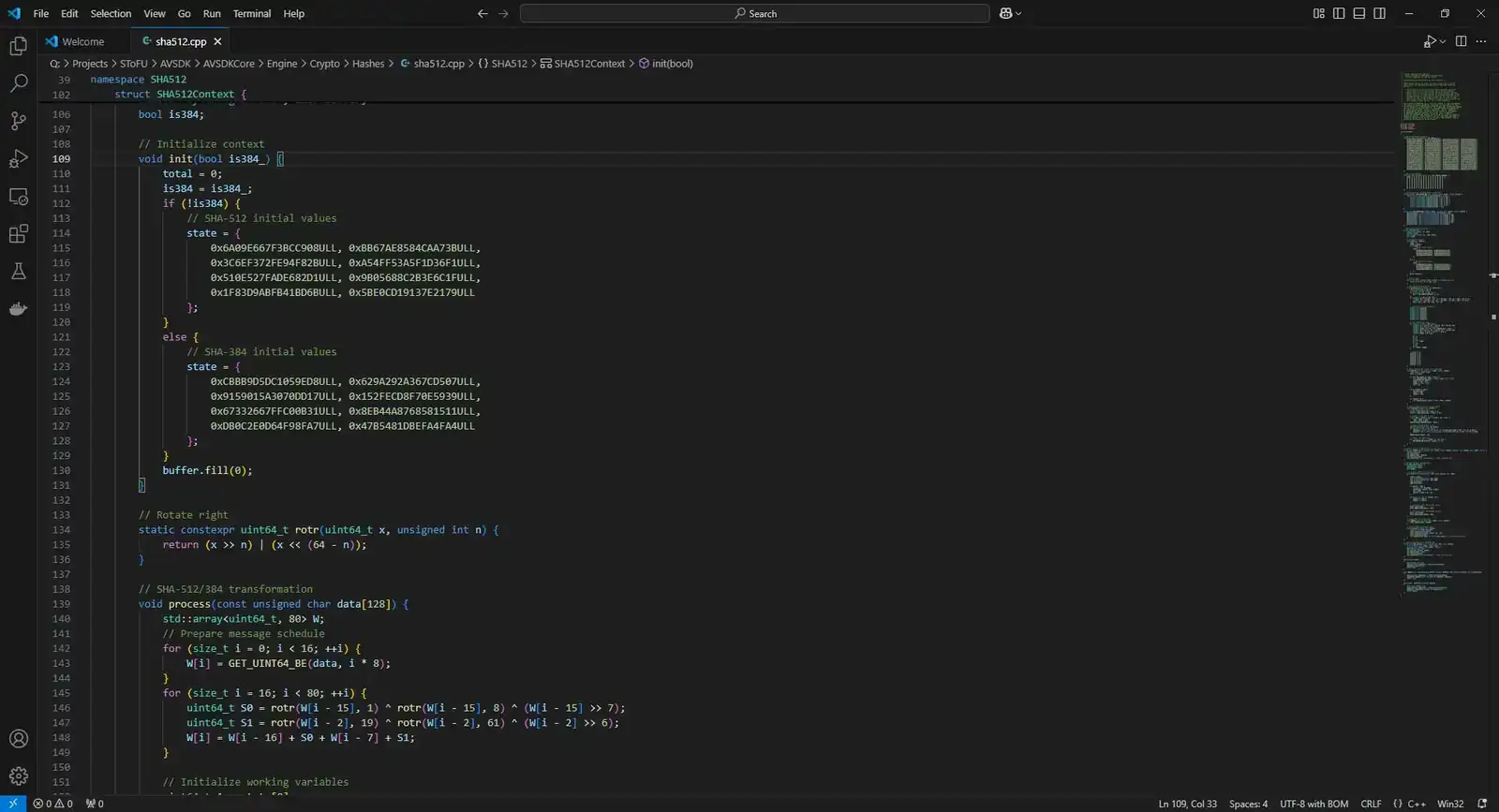Click the UTF-8 with BOM encoding button
Image resolution: width=1499 pixels, height=812 pixels.
1313,804
